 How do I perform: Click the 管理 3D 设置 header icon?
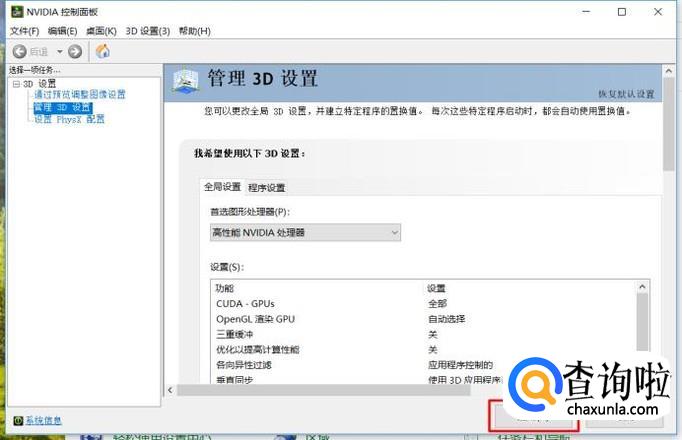[x=186, y=81]
